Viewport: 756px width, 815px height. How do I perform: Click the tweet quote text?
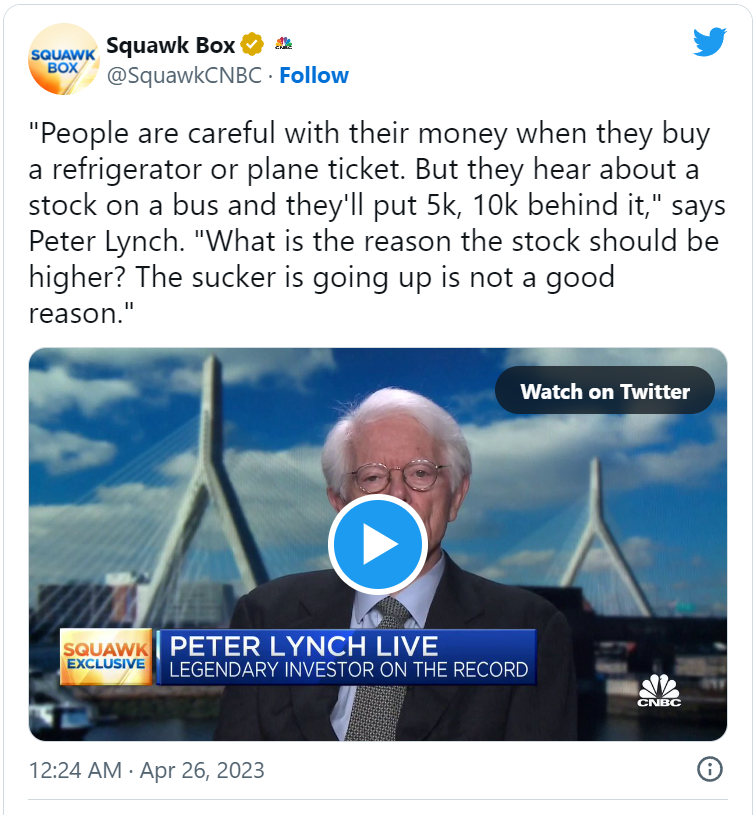click(377, 222)
